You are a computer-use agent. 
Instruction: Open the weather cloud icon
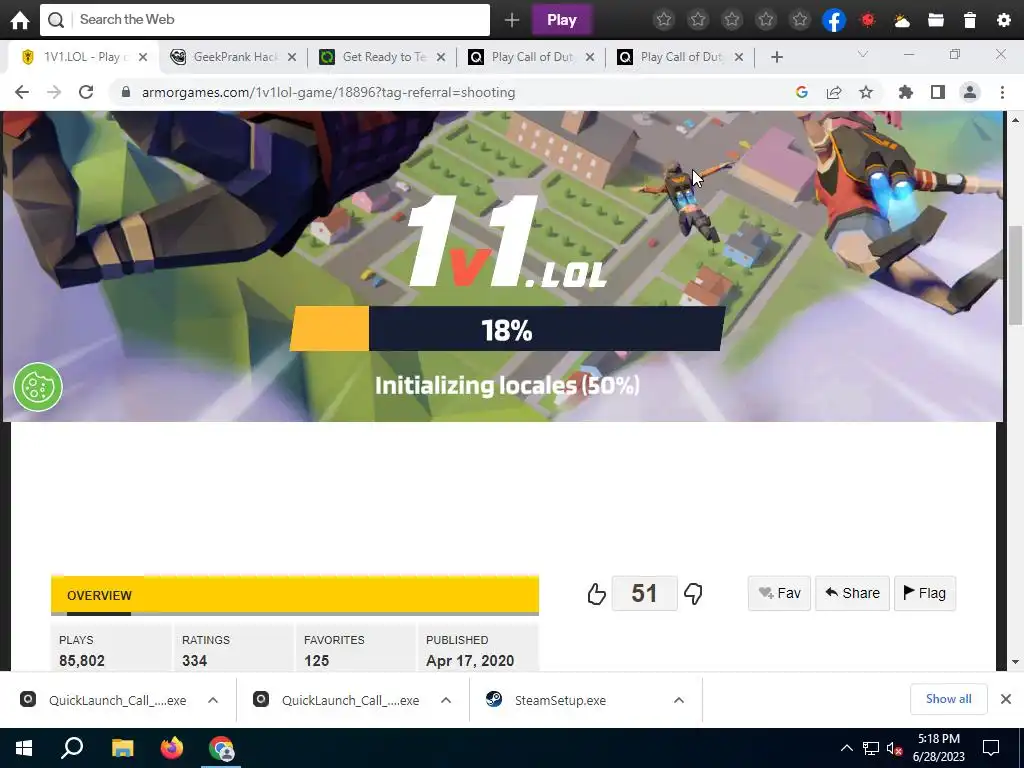902,21
